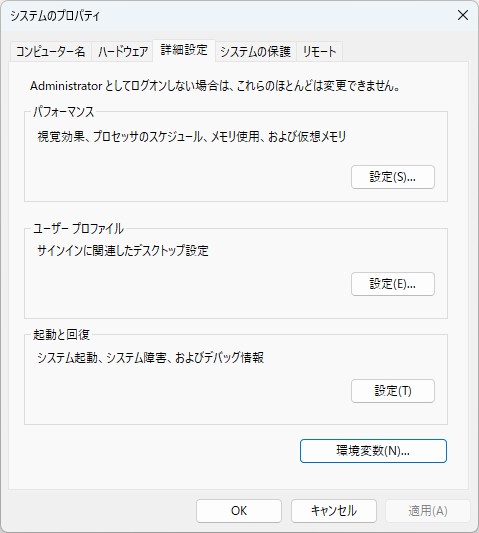
Task: Click the Administrator logon notice text
Action: pos(215,86)
